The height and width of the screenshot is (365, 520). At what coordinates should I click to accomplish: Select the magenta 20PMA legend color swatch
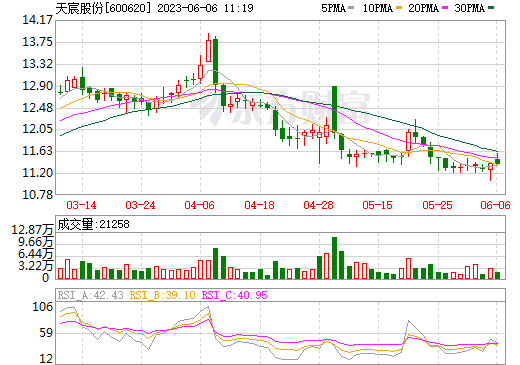point(445,8)
